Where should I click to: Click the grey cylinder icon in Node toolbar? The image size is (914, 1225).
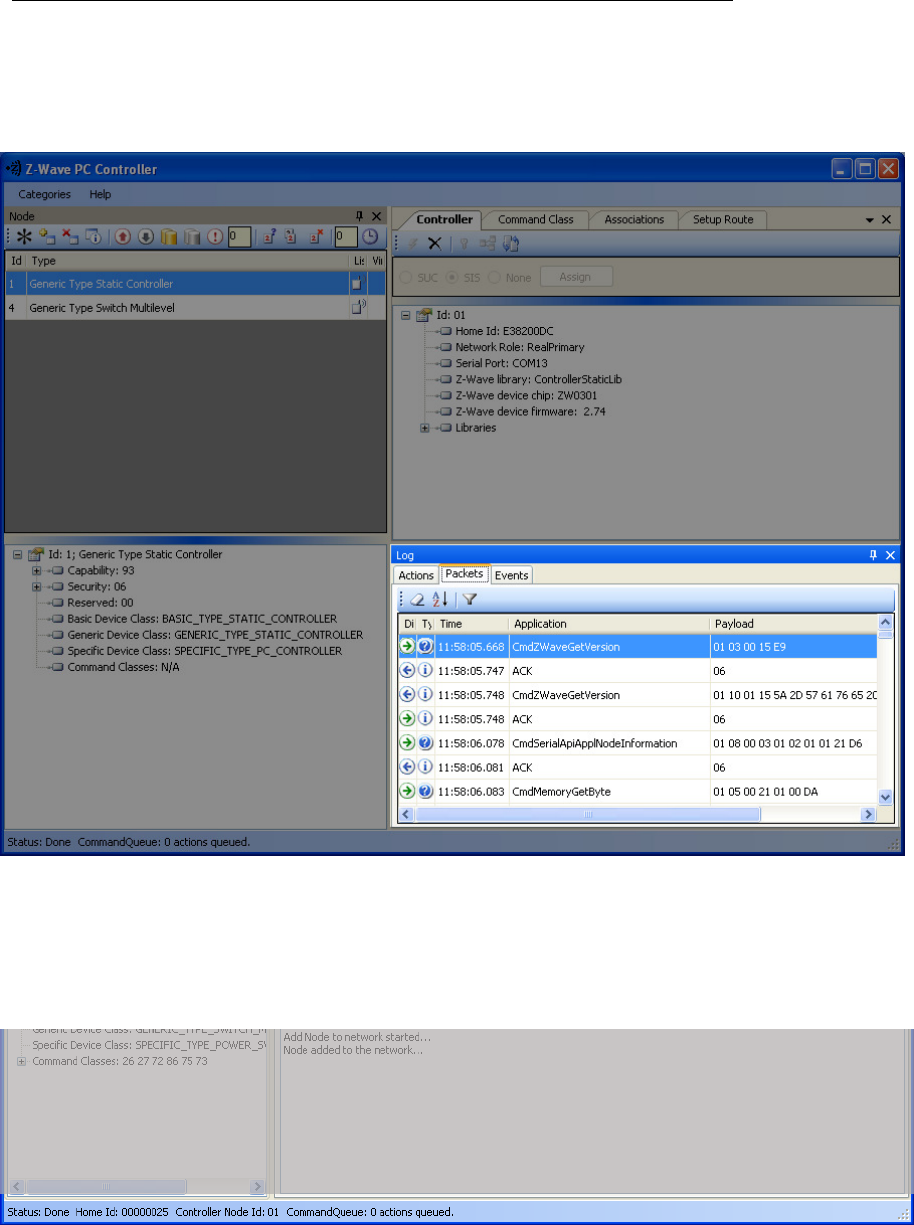click(x=192, y=236)
